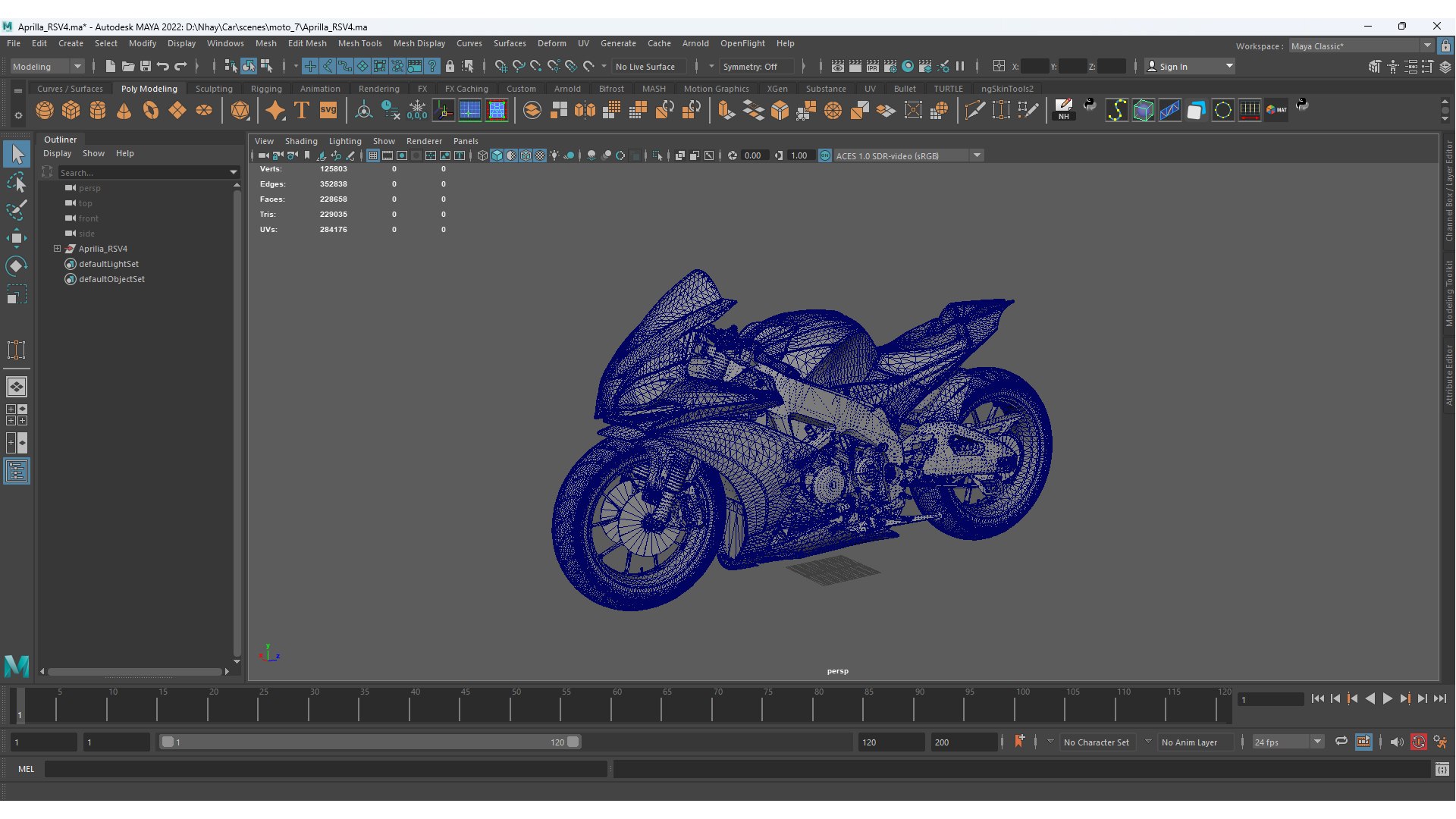
Task: Toggle the Auto Keyframe button
Action: tap(1418, 742)
